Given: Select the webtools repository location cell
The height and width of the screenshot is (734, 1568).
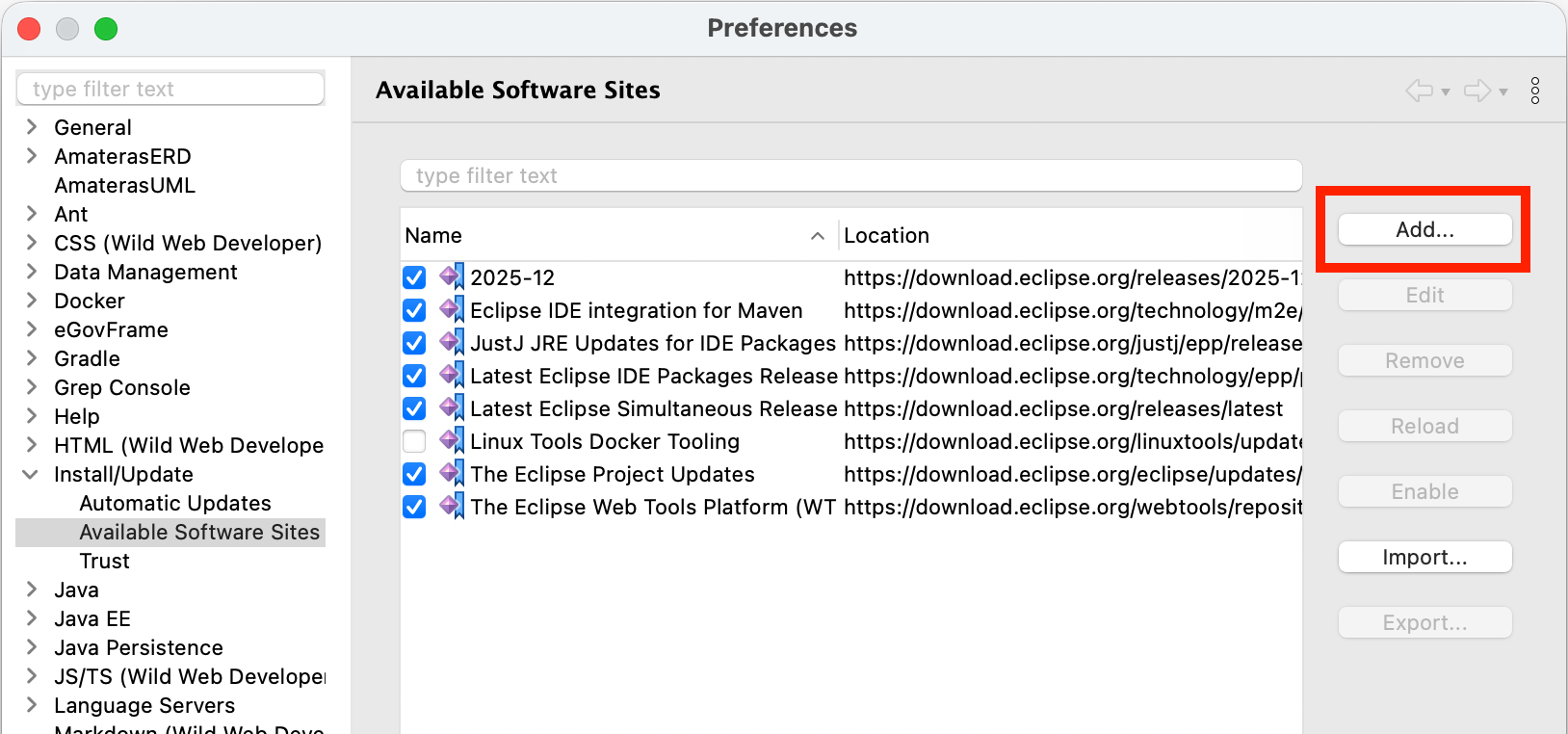Looking at the screenshot, I should coord(1073,507).
